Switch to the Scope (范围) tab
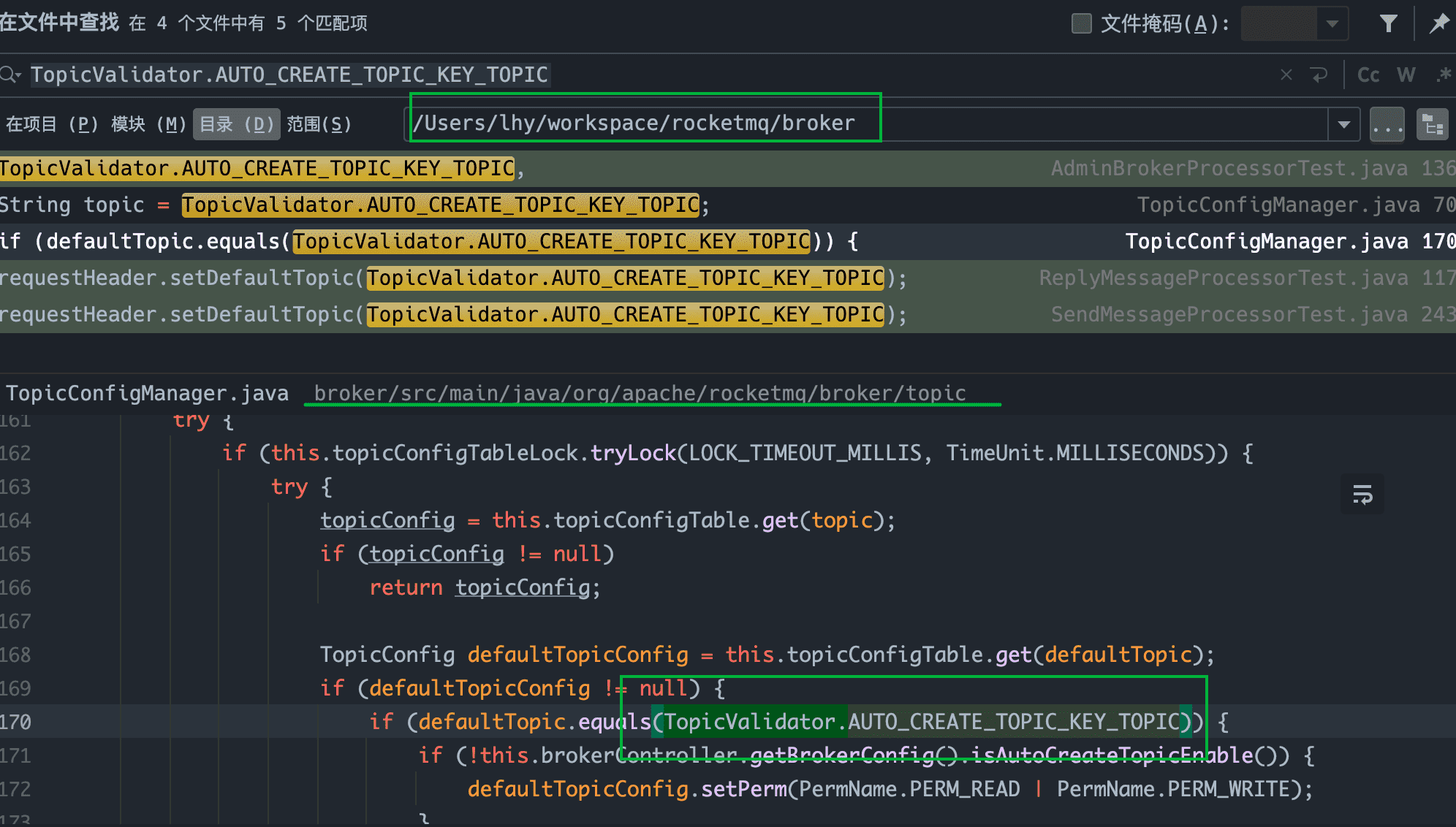Image resolution: width=1456 pixels, height=827 pixels. tap(319, 124)
